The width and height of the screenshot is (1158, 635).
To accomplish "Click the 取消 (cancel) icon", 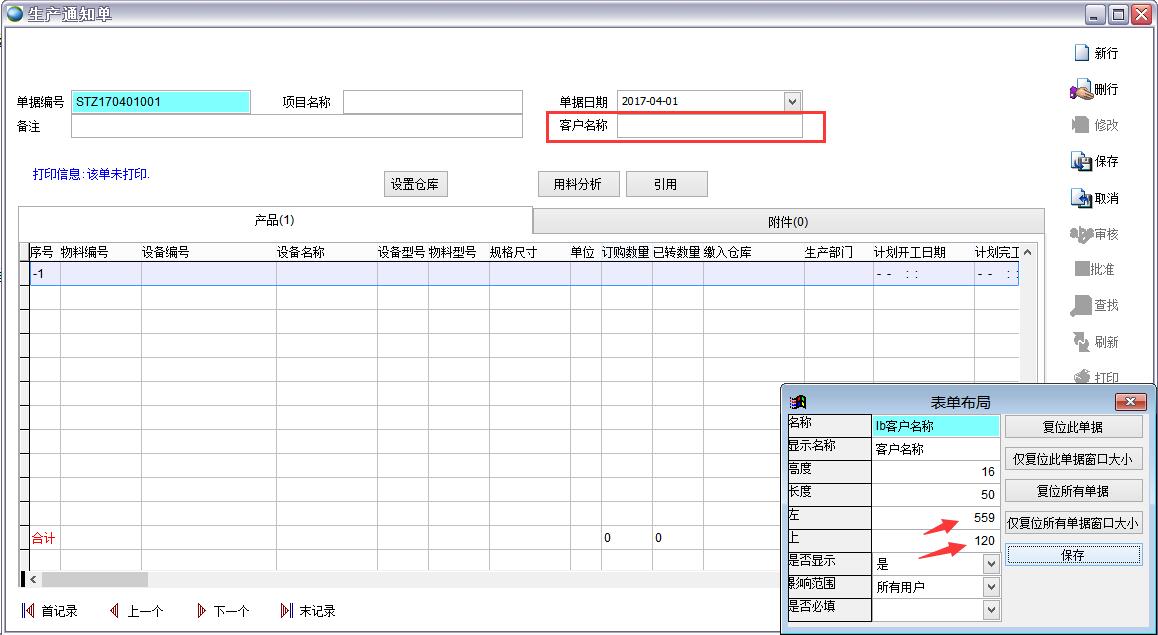I will tap(1081, 198).
